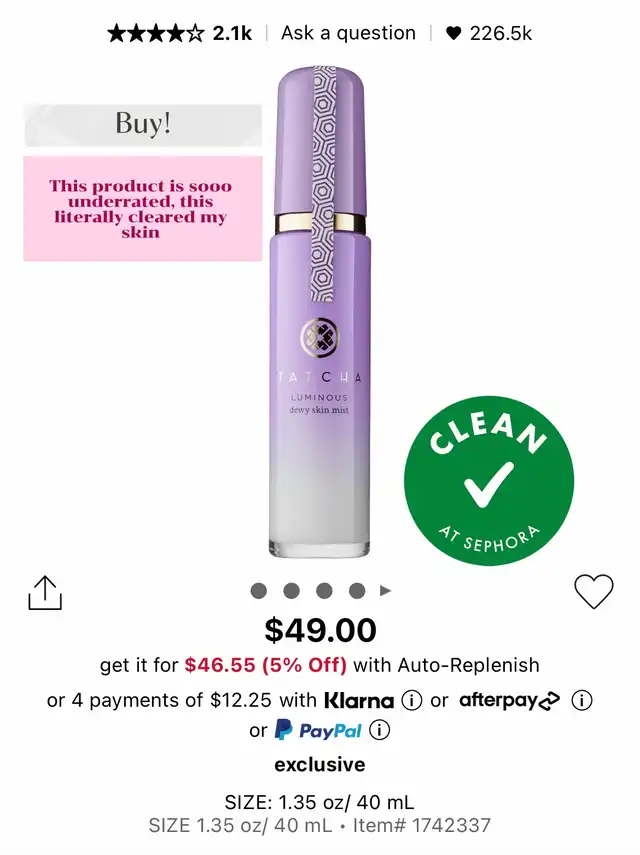Click the Buy! label
The height and width of the screenshot is (855, 640).
pos(143,125)
